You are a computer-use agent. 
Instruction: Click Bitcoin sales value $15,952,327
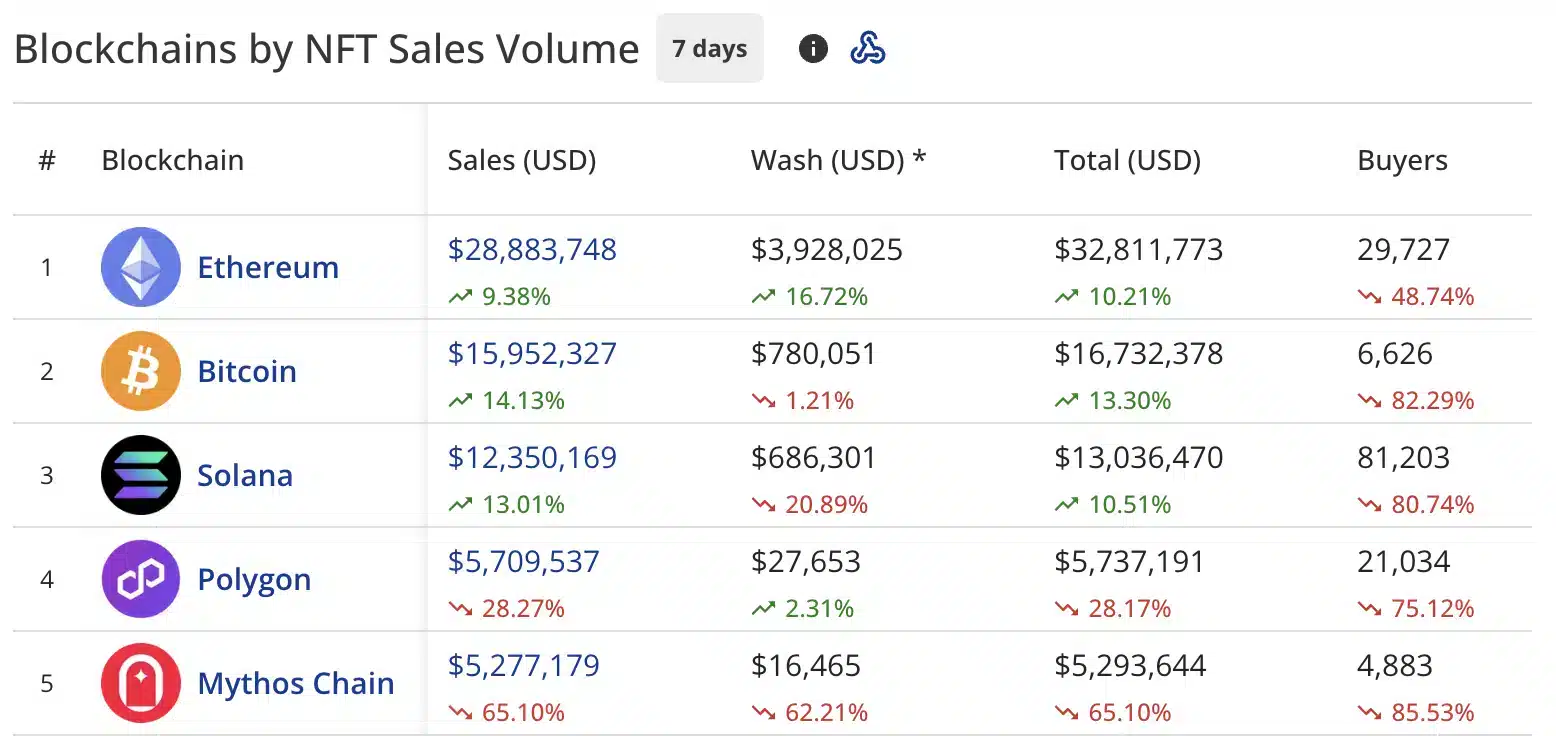532,353
